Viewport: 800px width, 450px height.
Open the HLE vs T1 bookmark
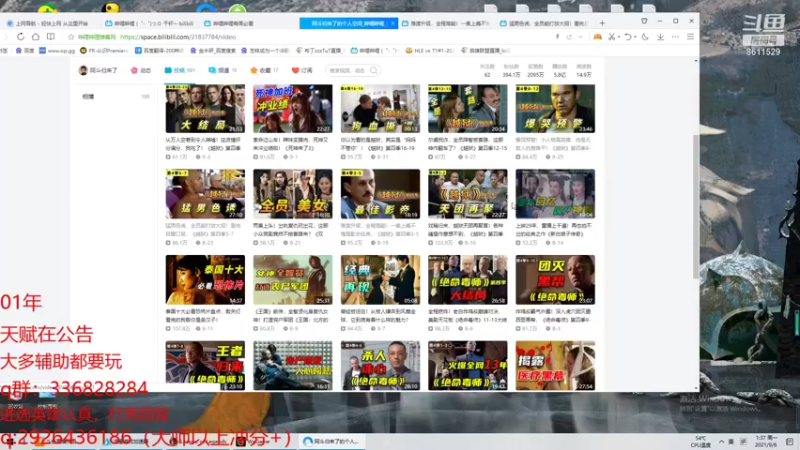[x=430, y=51]
